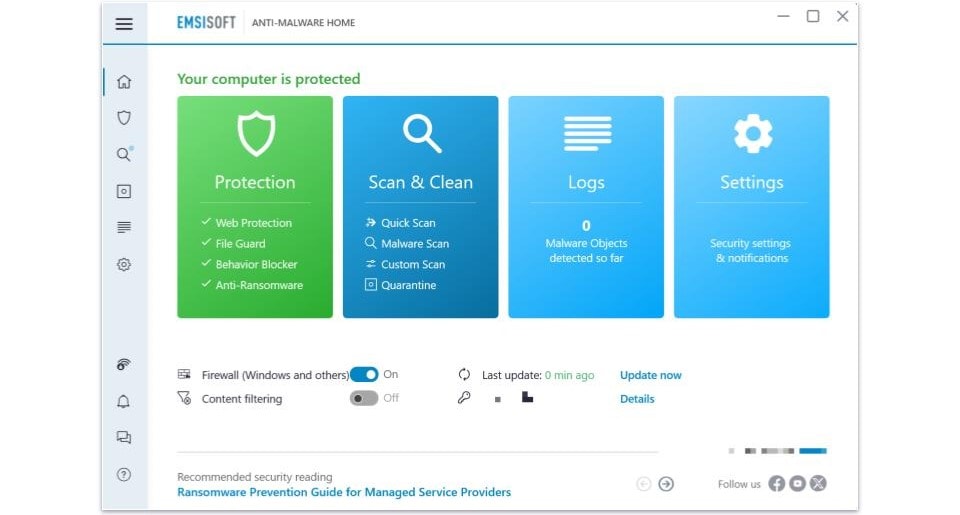Open the Protection tile heading
Viewport: 960px width, 515px height.
pyautogui.click(x=255, y=182)
